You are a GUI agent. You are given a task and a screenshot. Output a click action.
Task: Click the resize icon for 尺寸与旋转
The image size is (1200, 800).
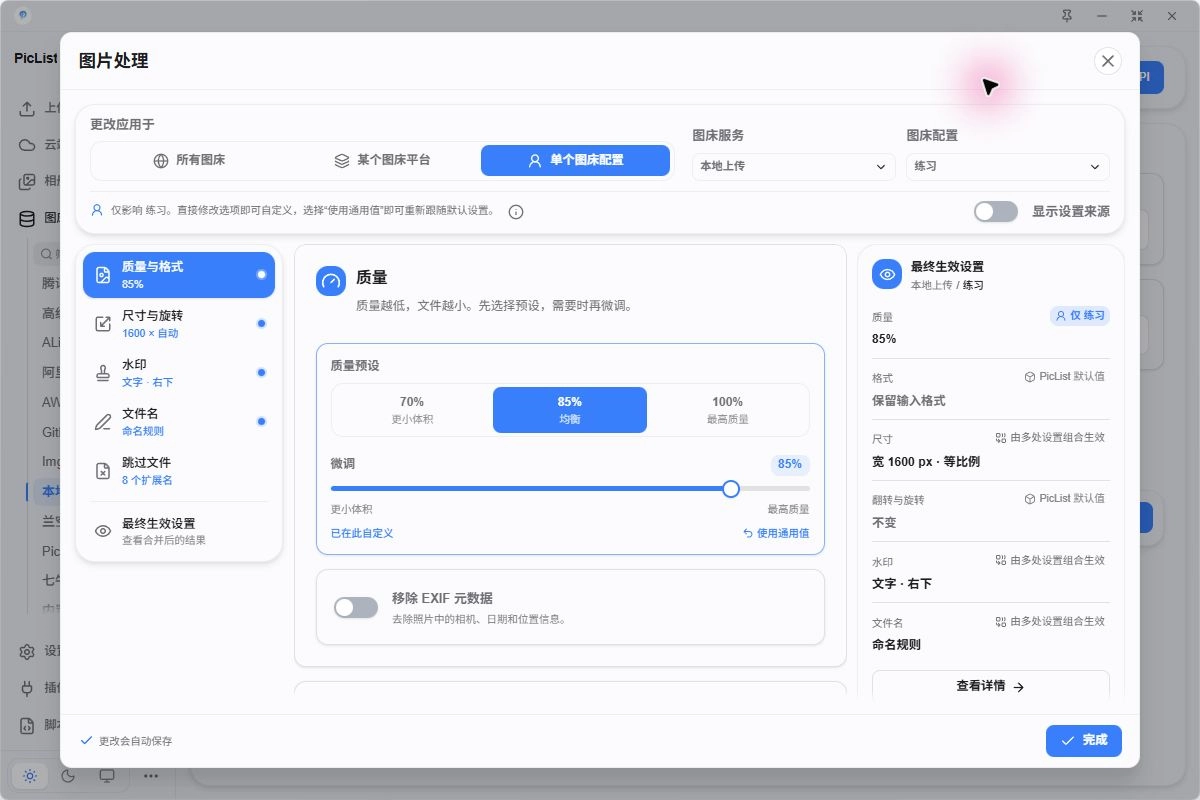(103, 324)
